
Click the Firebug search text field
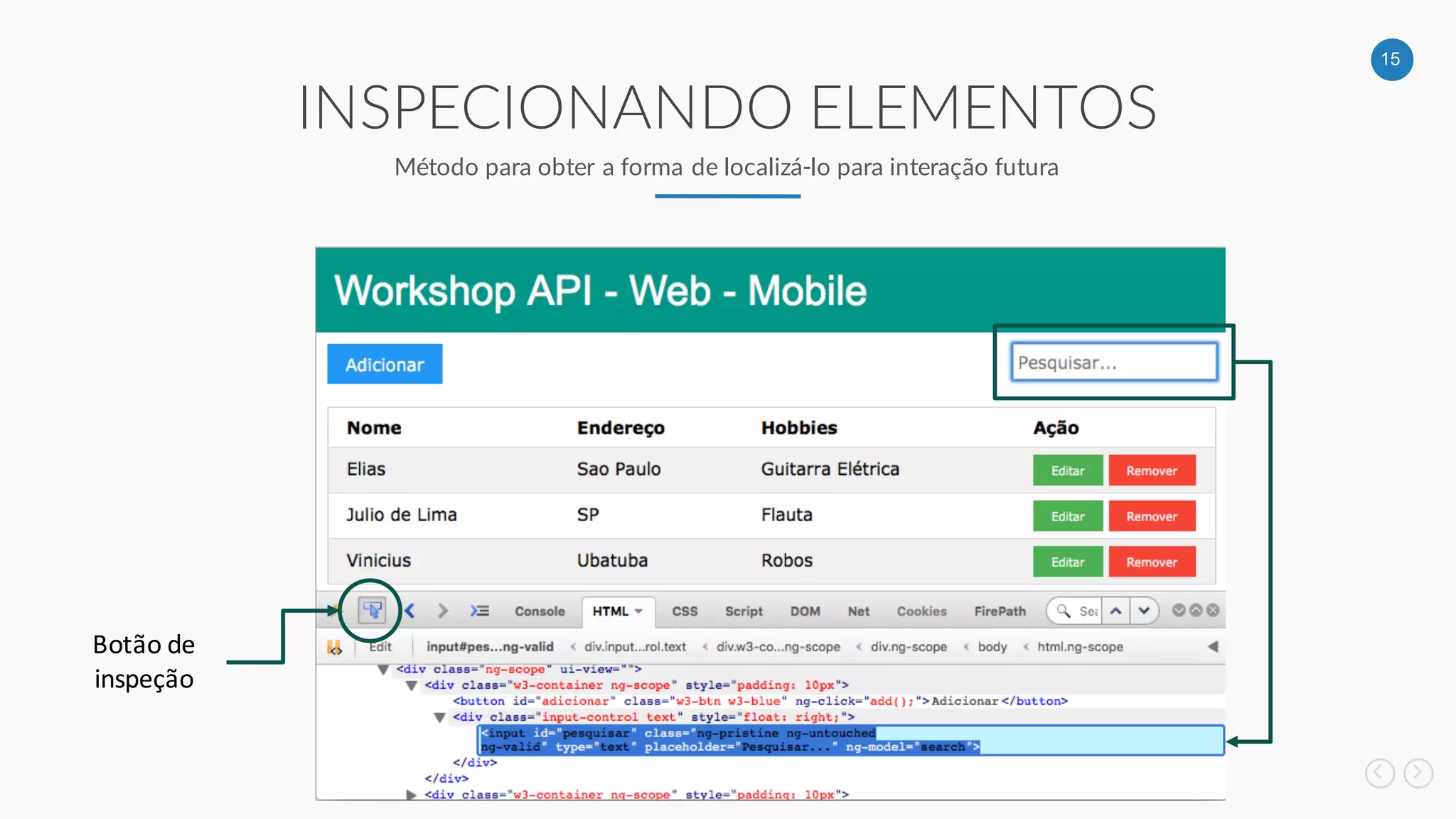pyautogui.click(x=1088, y=611)
